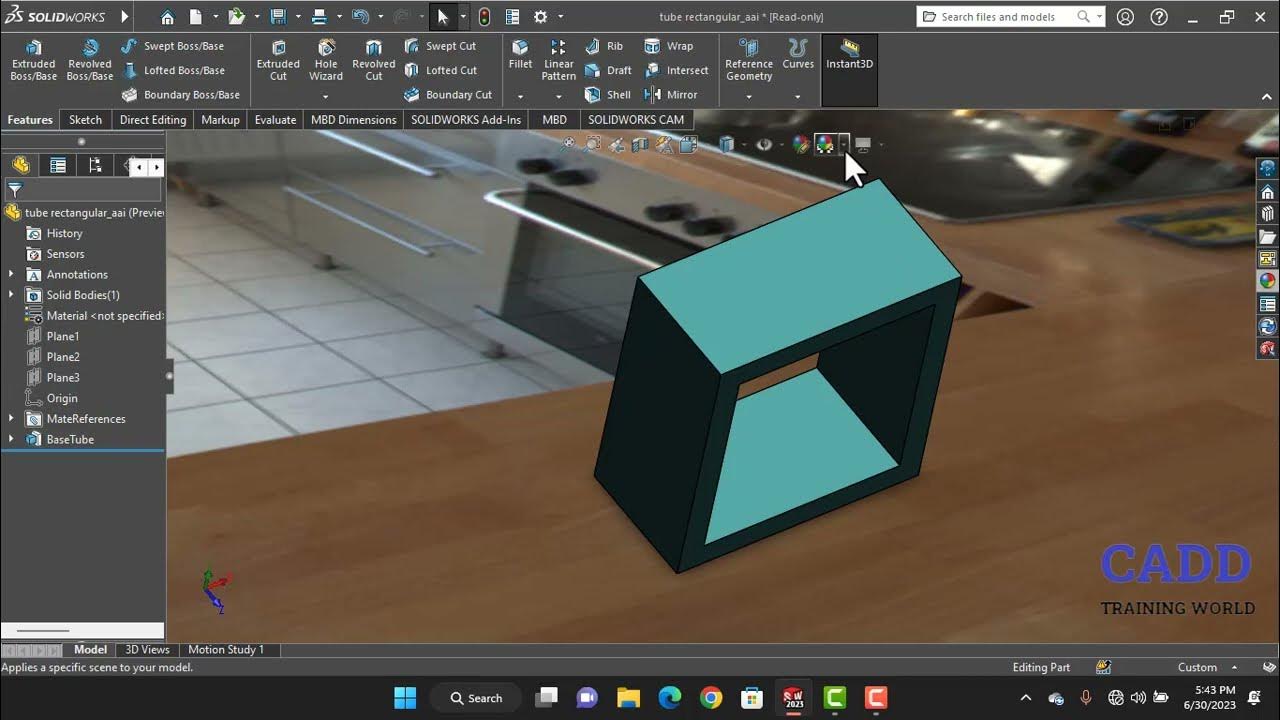Screen dimensions: 1280x720
Task: Toggle Hide/Show Items eye icon
Action: pyautogui.click(x=764, y=144)
